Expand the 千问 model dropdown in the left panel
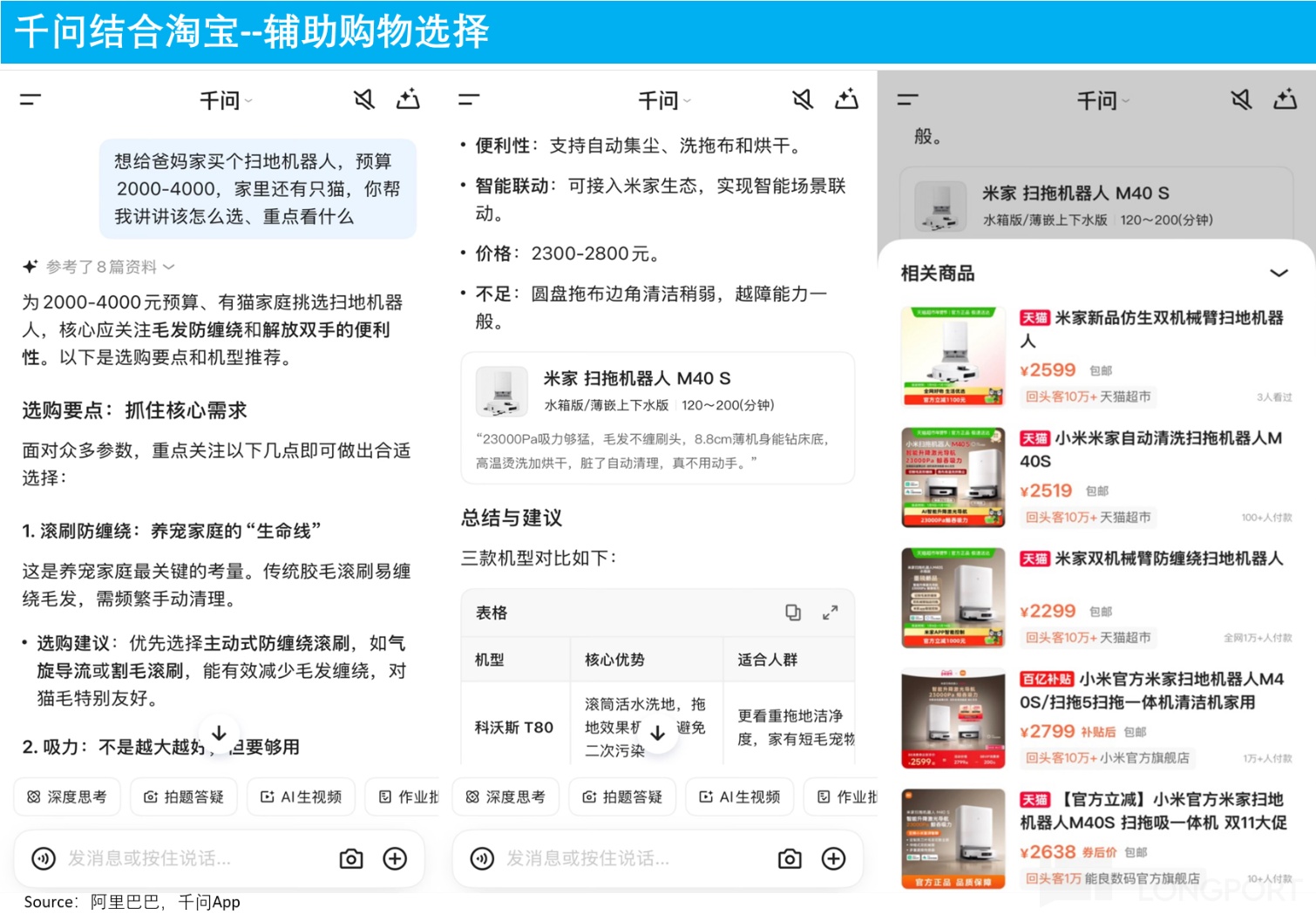This screenshot has width=1316, height=921. pyautogui.click(x=225, y=101)
